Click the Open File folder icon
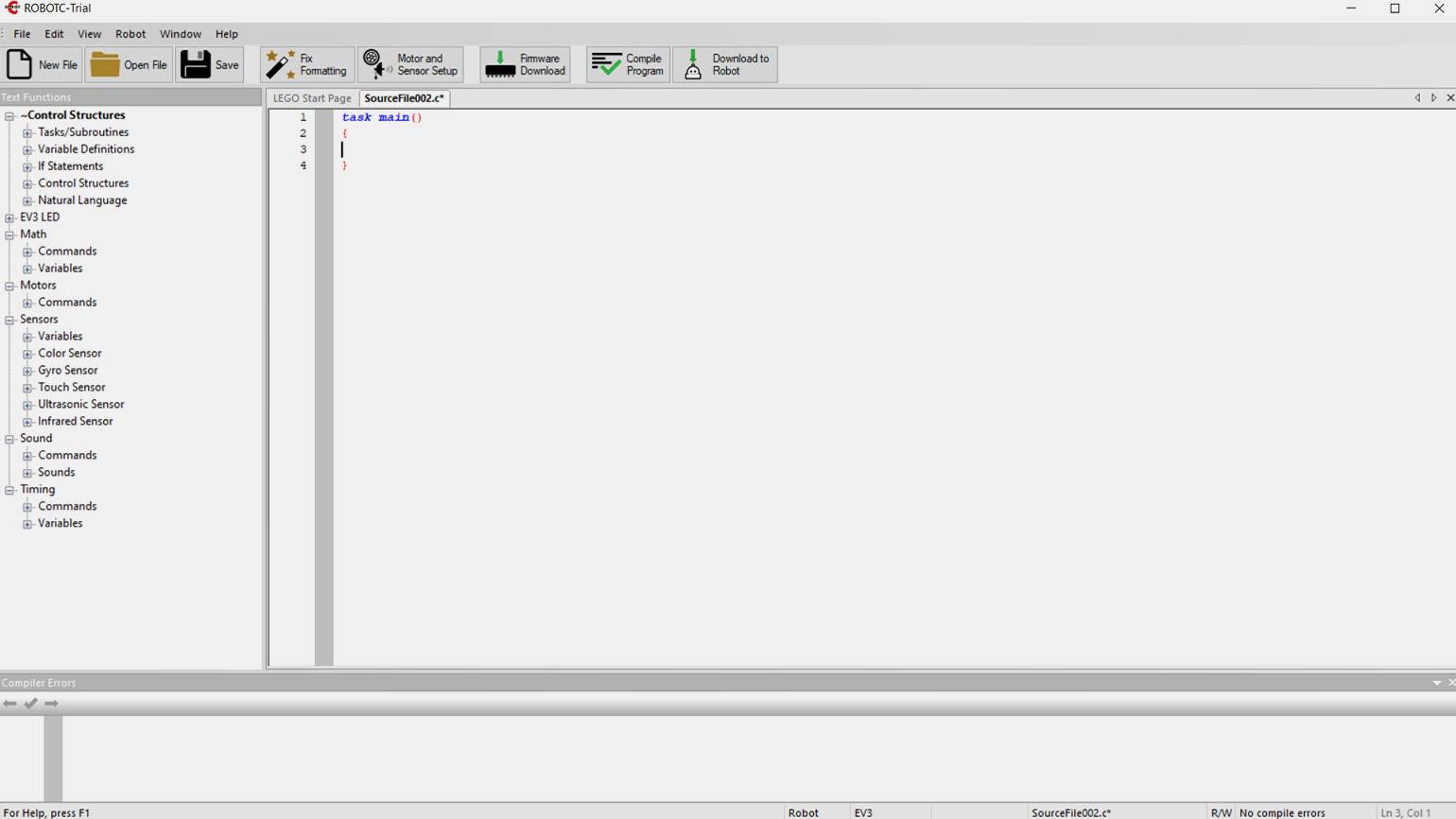This screenshot has width=1456, height=819. coord(104,64)
